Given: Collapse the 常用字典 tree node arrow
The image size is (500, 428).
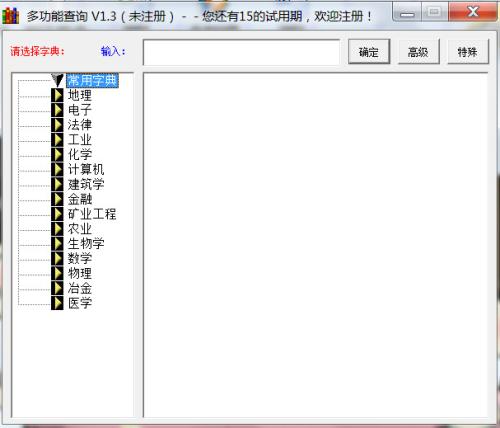Looking at the screenshot, I should tap(57, 80).
